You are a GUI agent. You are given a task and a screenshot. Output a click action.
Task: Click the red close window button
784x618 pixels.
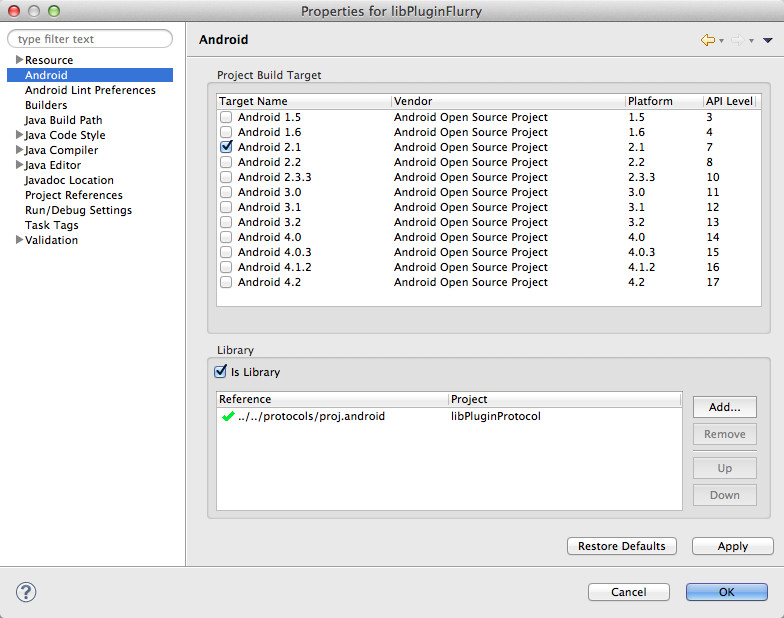14,10
